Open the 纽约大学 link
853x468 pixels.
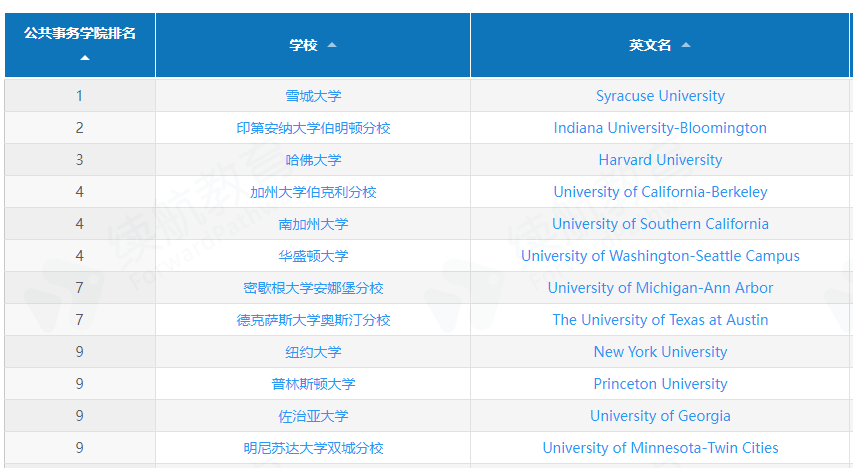[x=313, y=352]
